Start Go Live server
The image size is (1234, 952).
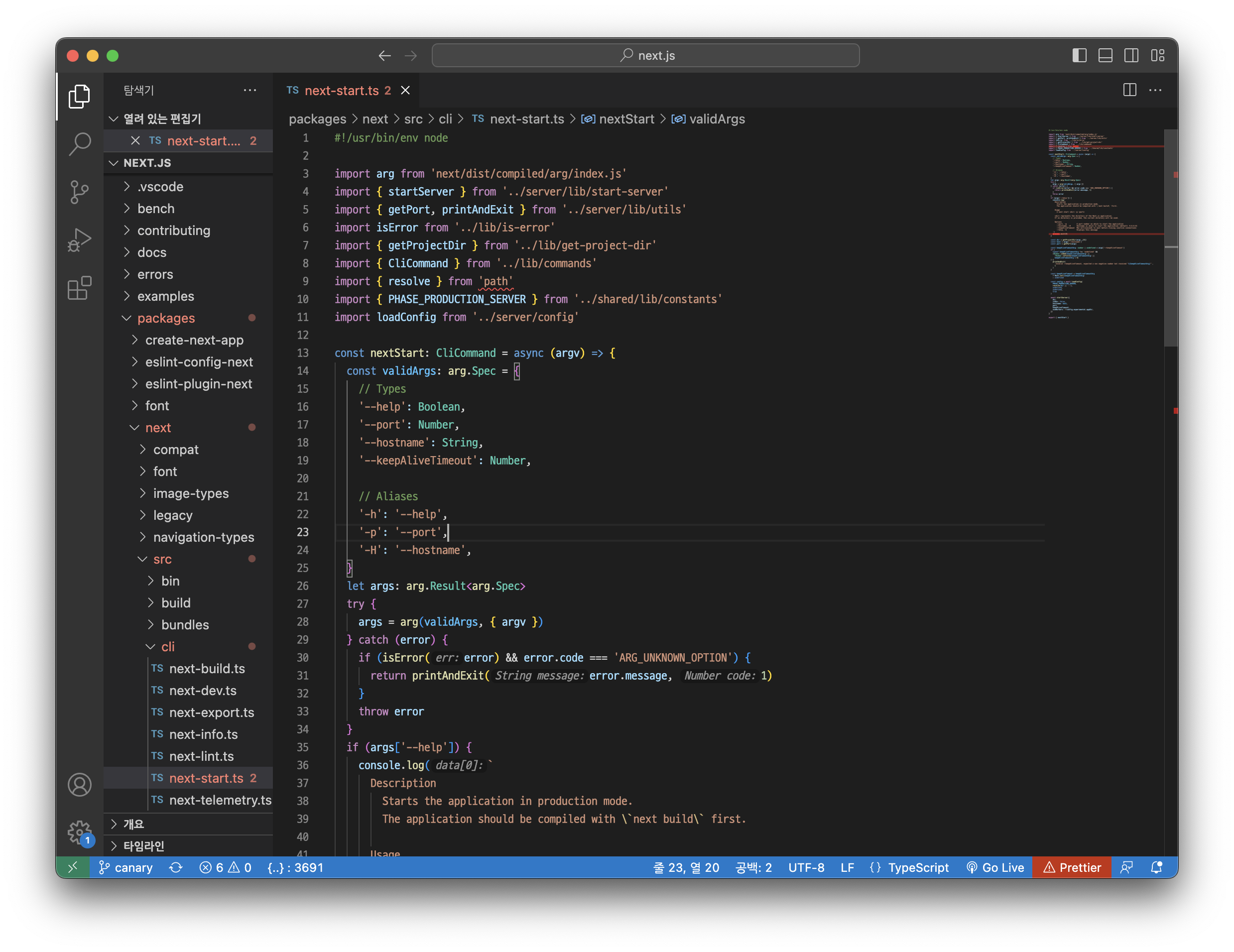click(x=995, y=867)
